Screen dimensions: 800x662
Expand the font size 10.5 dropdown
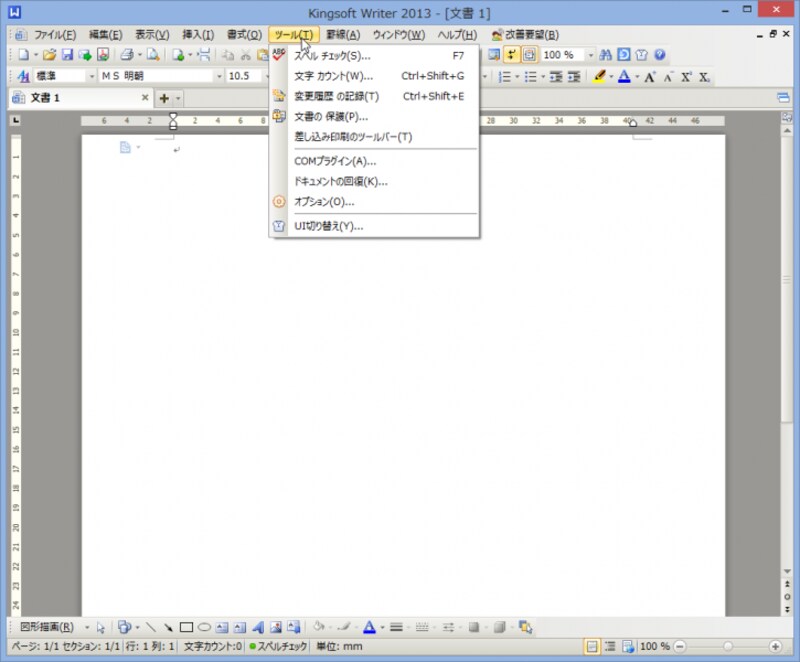(265, 76)
